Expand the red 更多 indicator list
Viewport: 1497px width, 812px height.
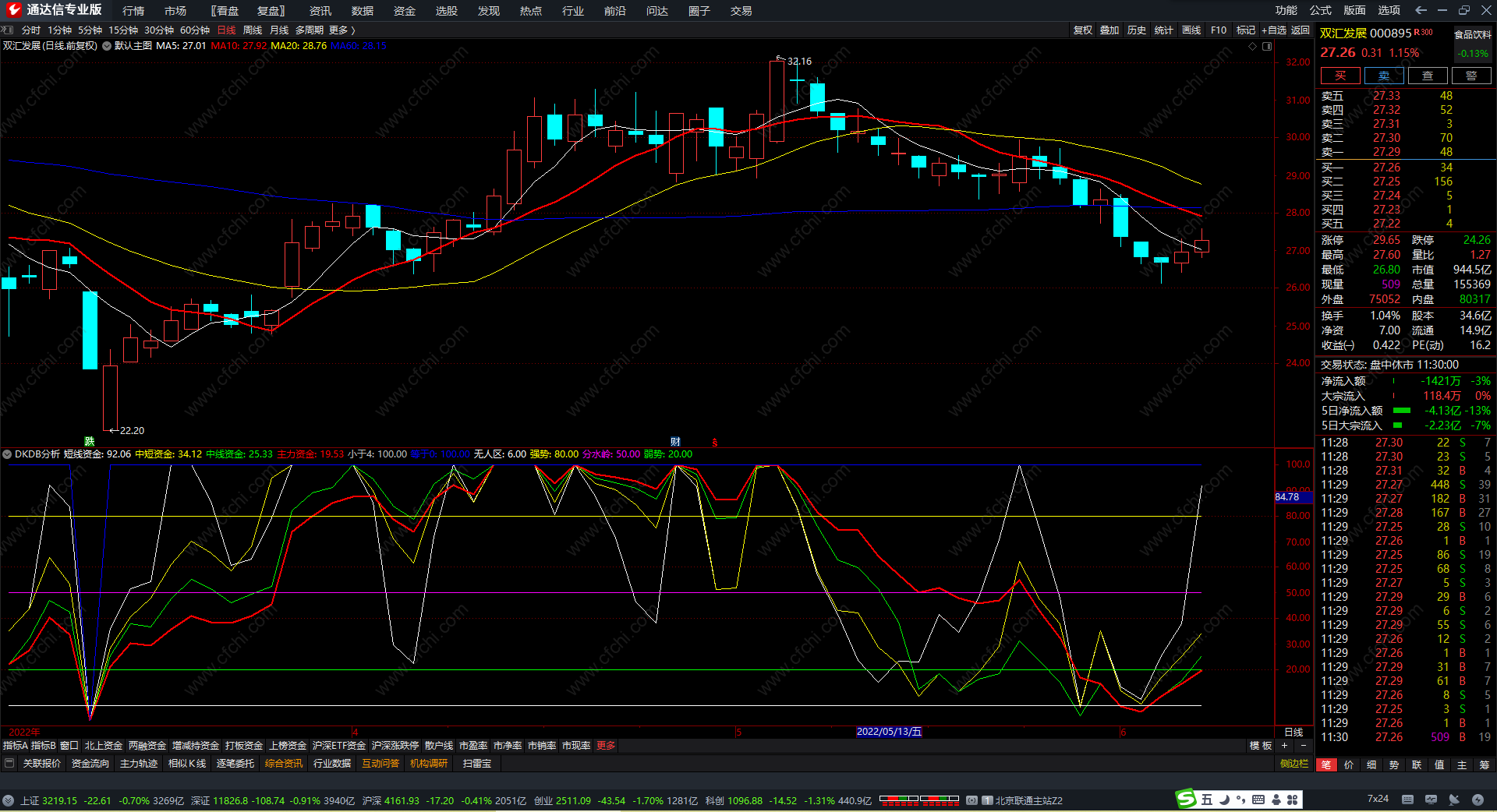click(606, 746)
